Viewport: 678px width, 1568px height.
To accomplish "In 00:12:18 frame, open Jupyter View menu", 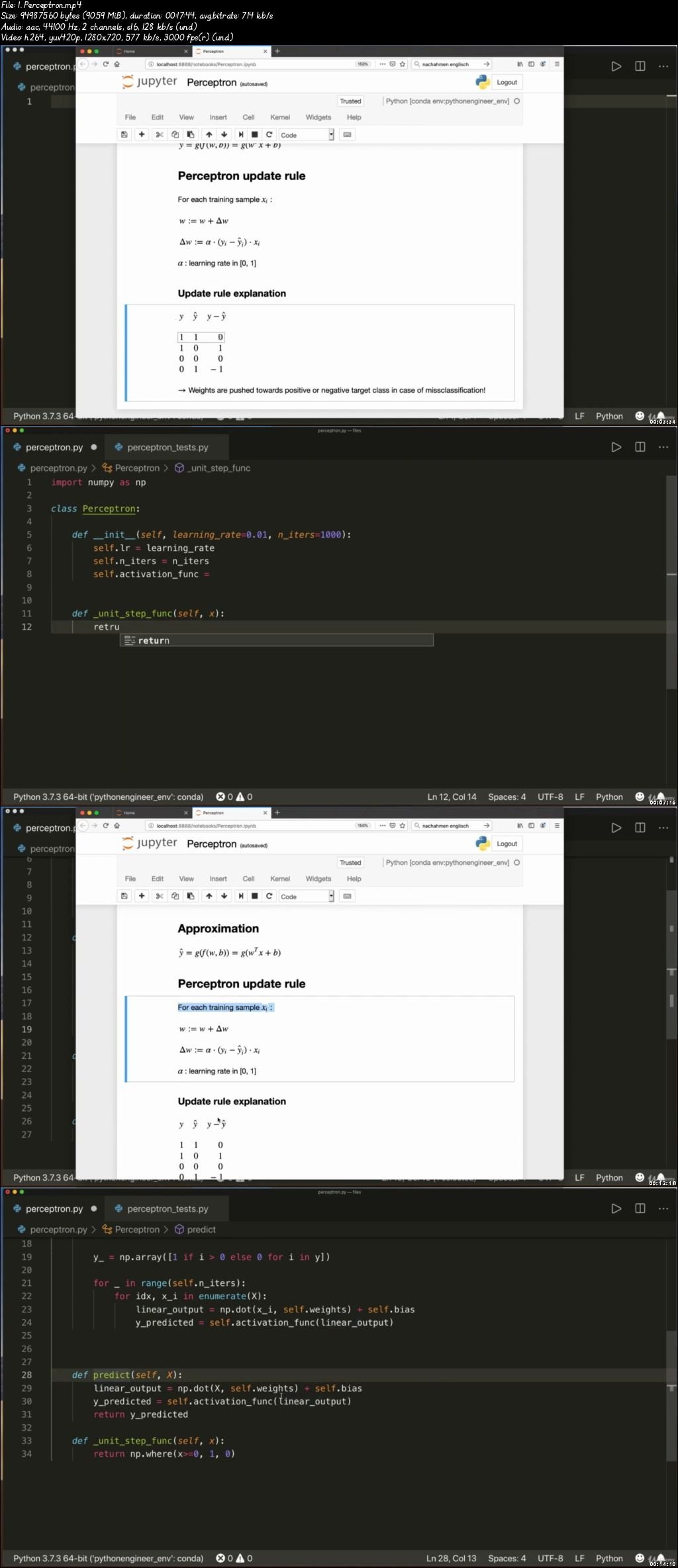I will click(187, 879).
